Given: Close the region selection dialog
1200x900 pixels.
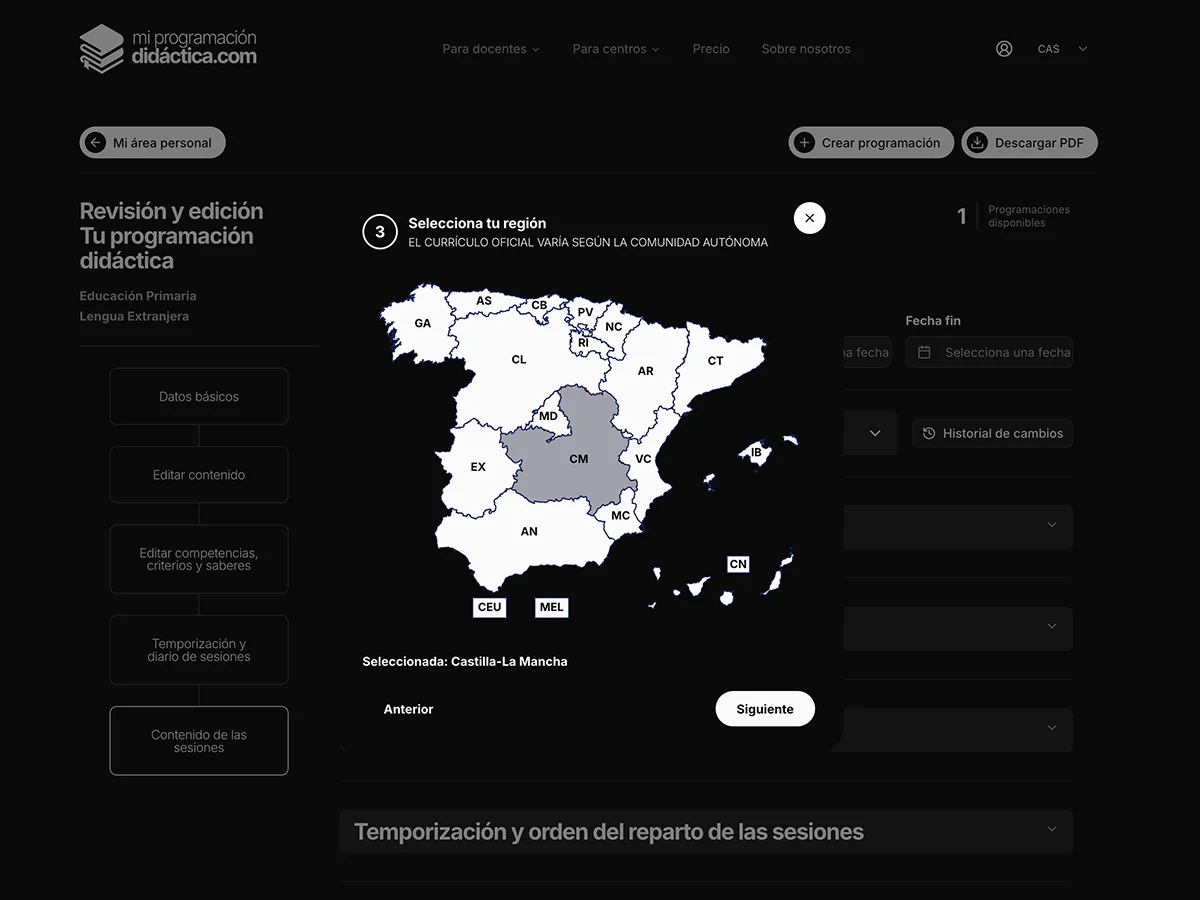Looking at the screenshot, I should coord(810,218).
